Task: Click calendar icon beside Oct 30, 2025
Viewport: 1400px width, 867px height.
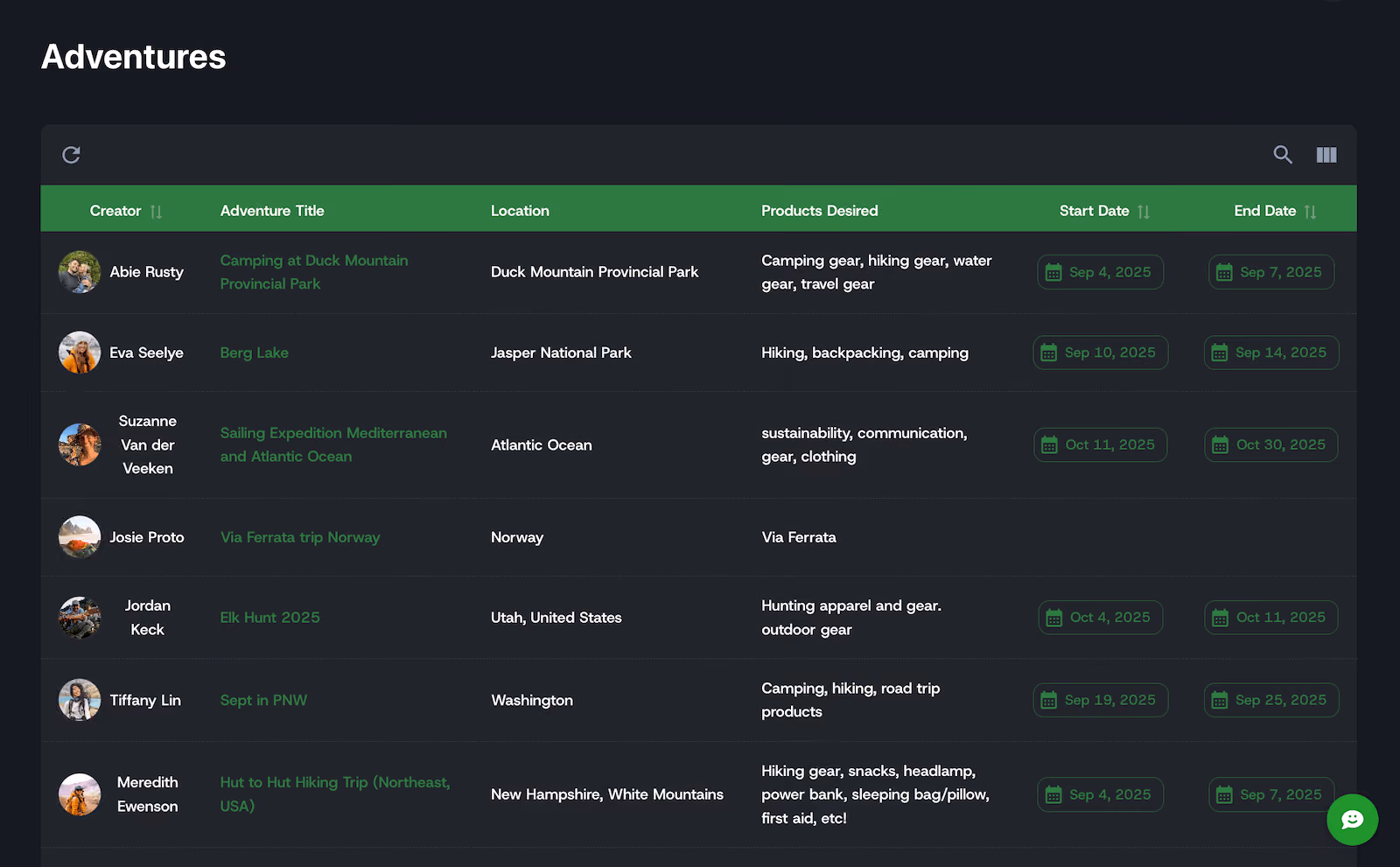Action: [x=1220, y=445]
